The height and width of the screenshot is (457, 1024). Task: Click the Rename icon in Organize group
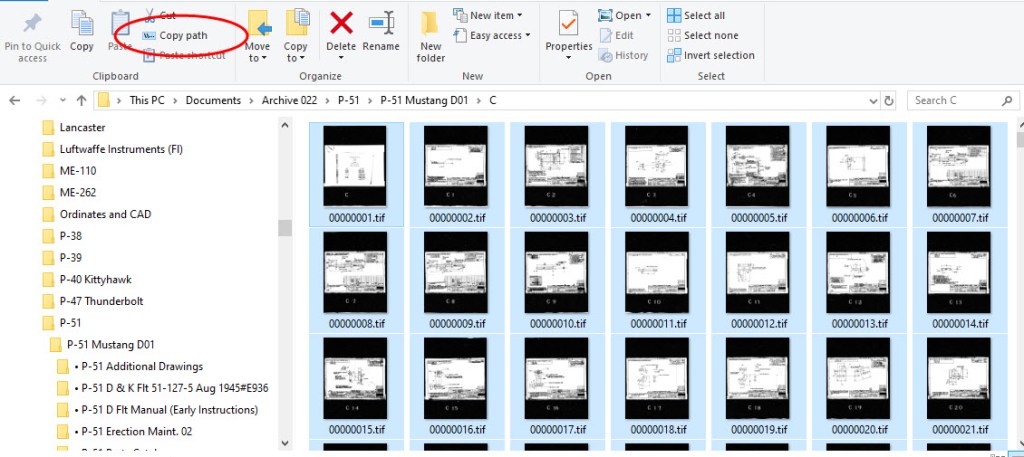click(381, 24)
